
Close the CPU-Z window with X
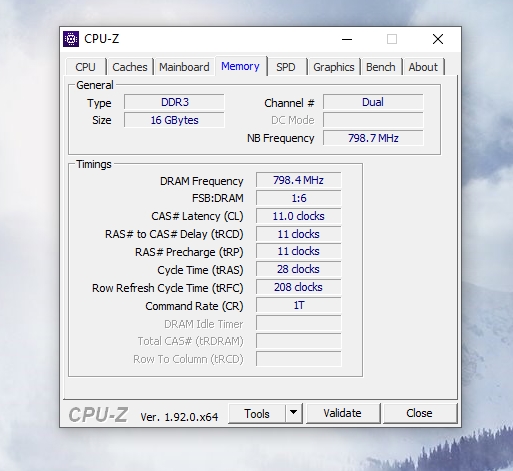tap(438, 39)
